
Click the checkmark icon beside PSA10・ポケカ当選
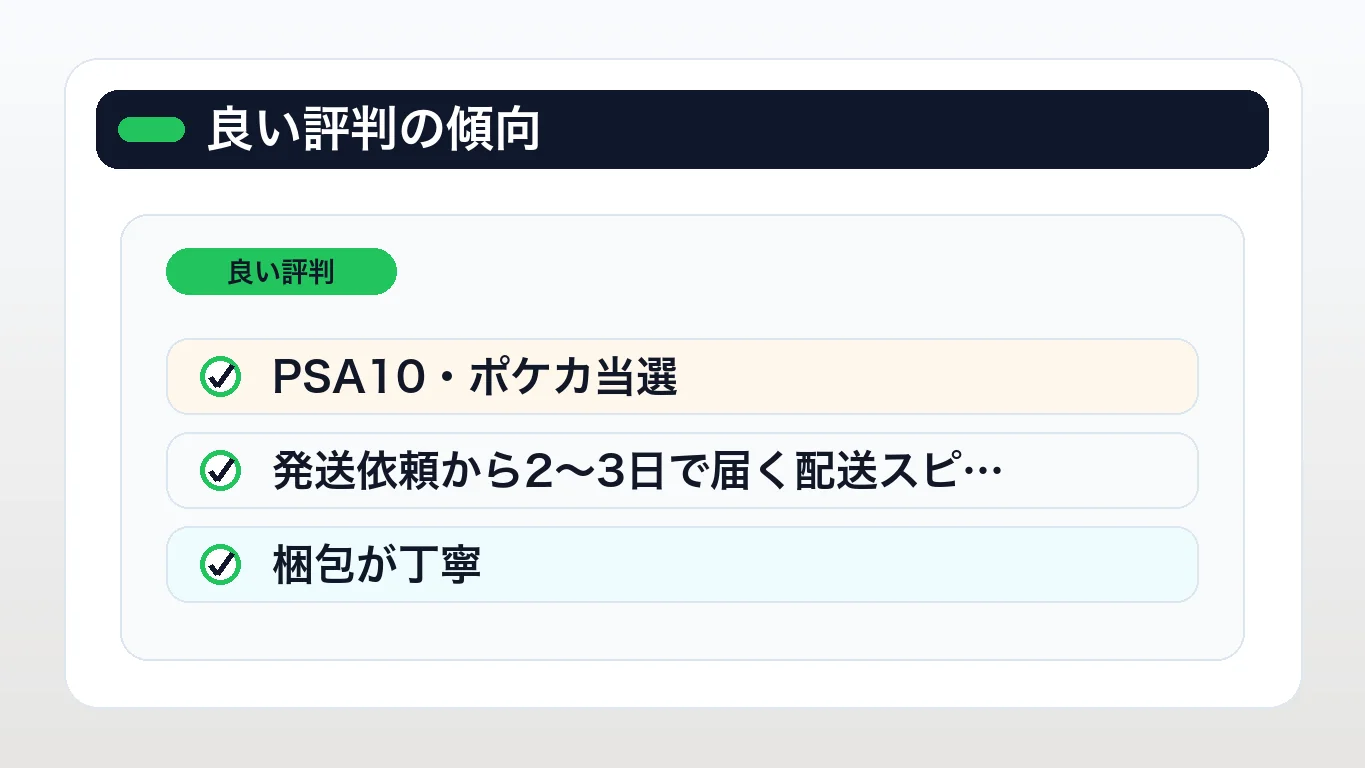(220, 377)
